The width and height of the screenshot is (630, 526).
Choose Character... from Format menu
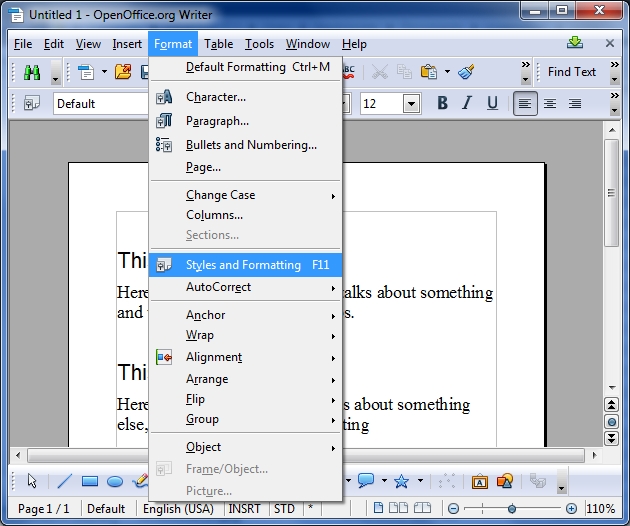245,97
